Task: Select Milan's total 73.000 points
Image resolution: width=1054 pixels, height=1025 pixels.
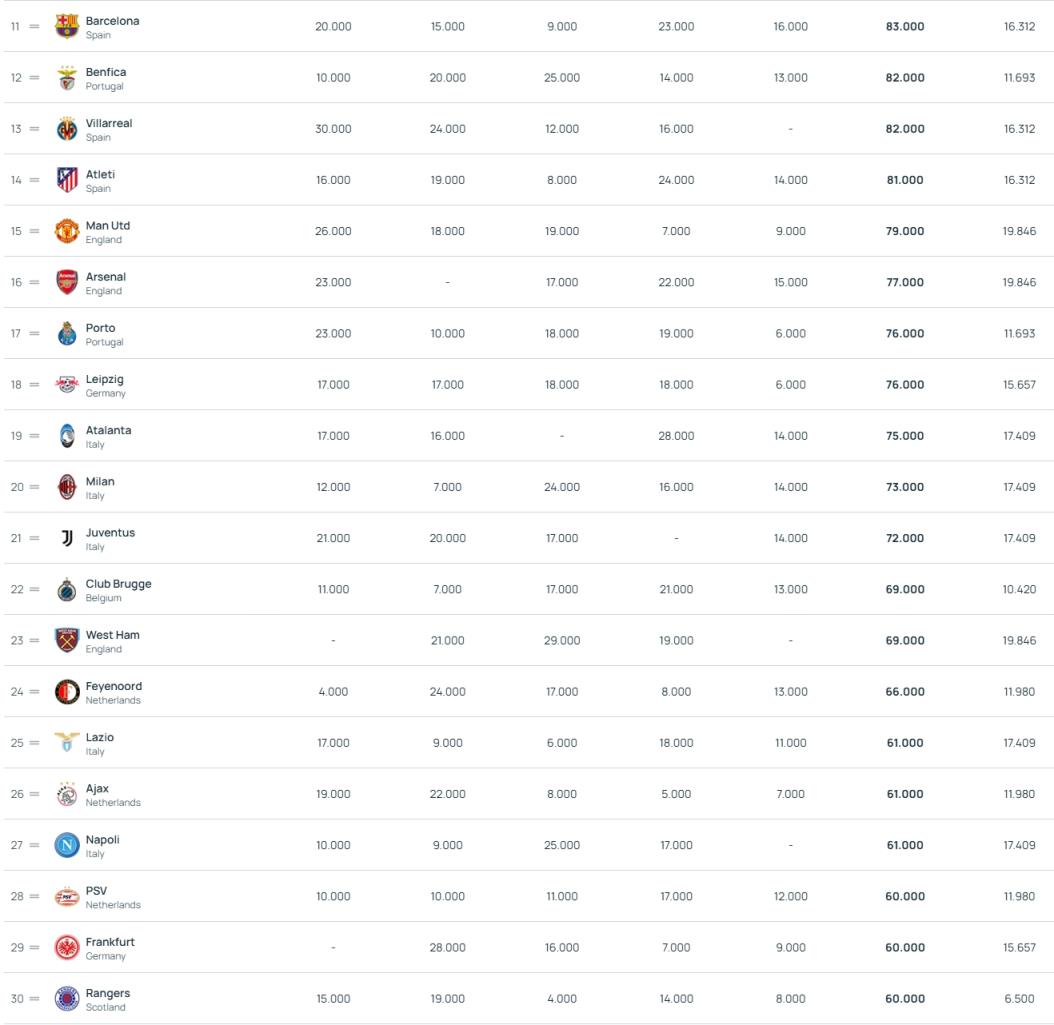Action: pos(905,487)
